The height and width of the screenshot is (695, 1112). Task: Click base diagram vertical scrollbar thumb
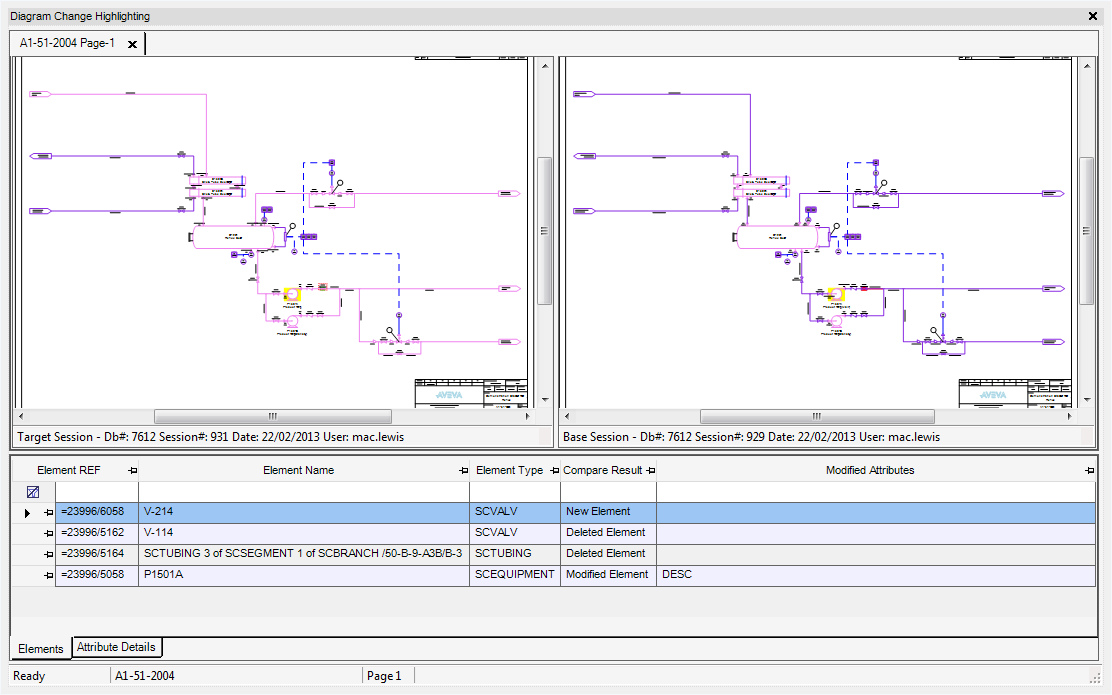pyautogui.click(x=1087, y=230)
